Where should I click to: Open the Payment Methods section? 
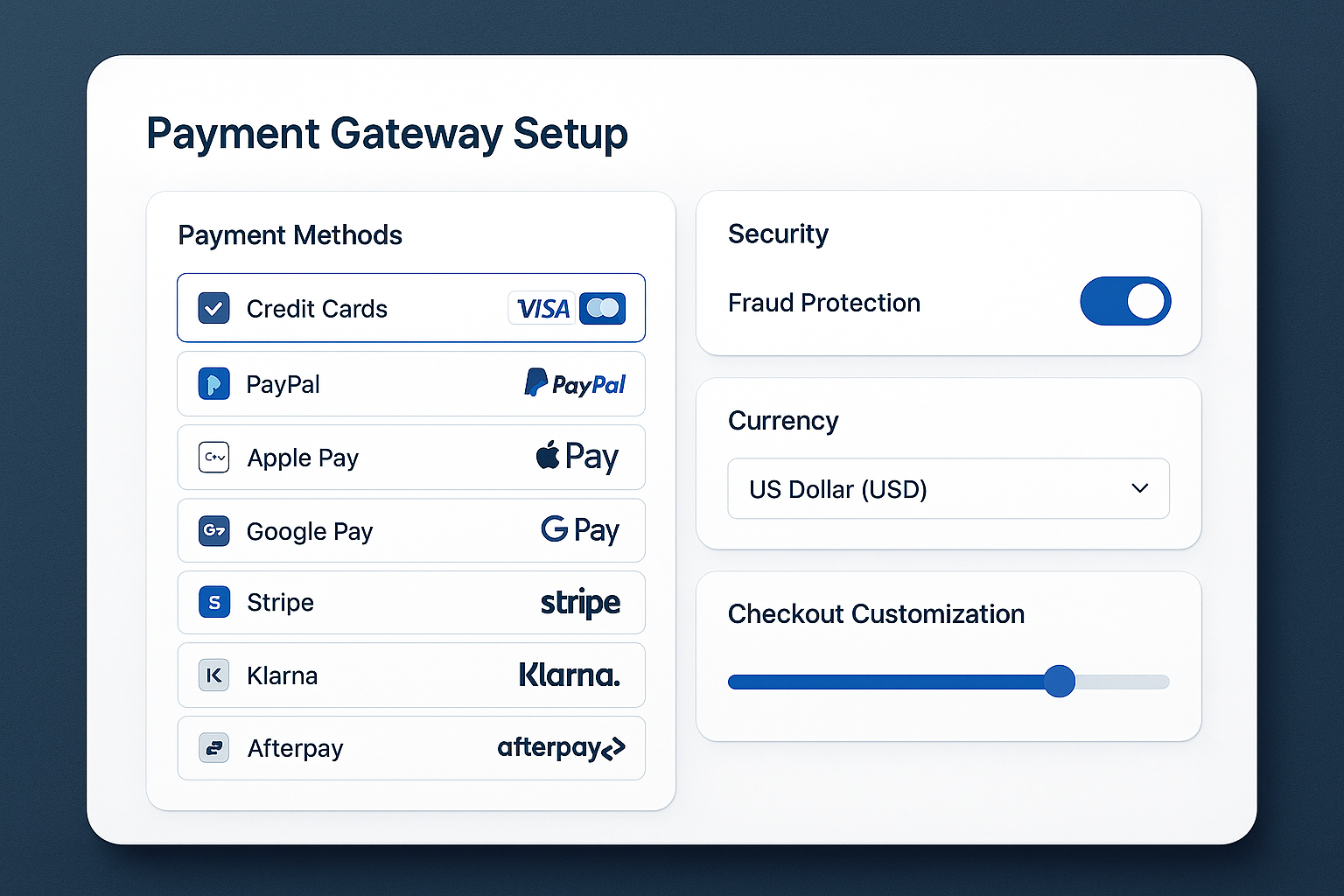coord(290,234)
